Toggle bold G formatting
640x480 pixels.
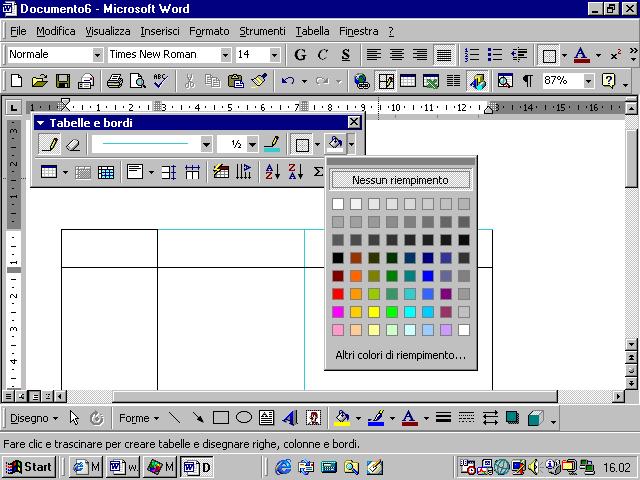(x=300, y=54)
